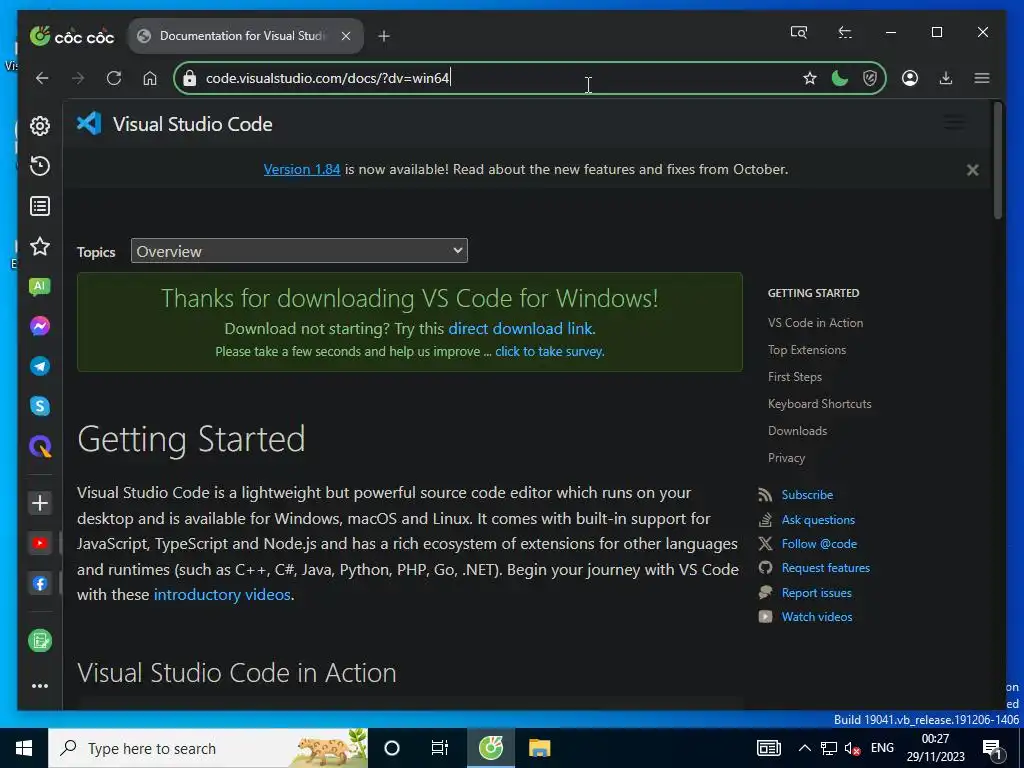Go to Top Extensions section

click(807, 350)
